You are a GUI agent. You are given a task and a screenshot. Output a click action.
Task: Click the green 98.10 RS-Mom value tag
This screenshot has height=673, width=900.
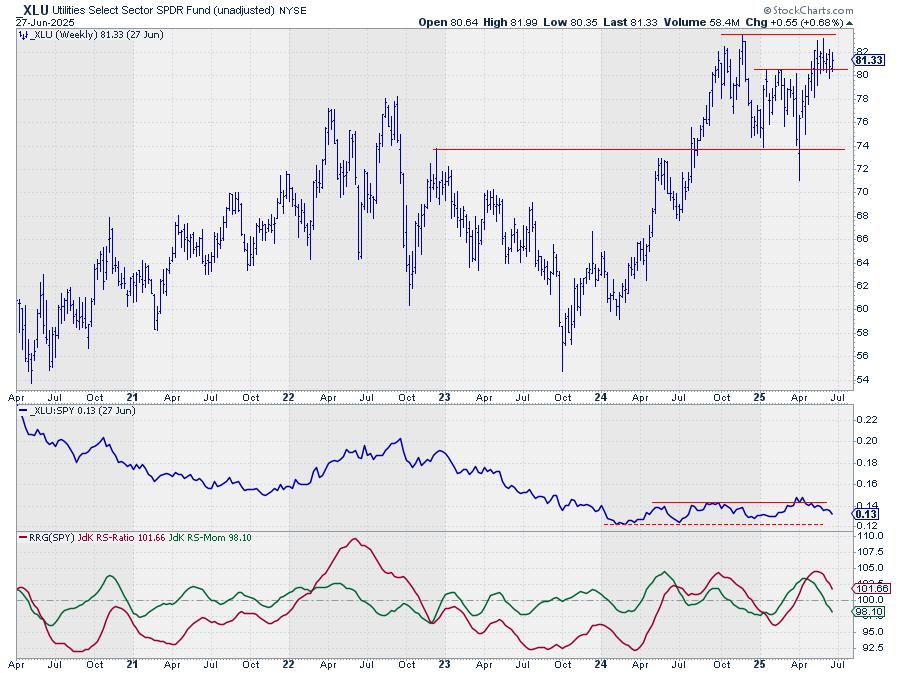(x=866, y=611)
